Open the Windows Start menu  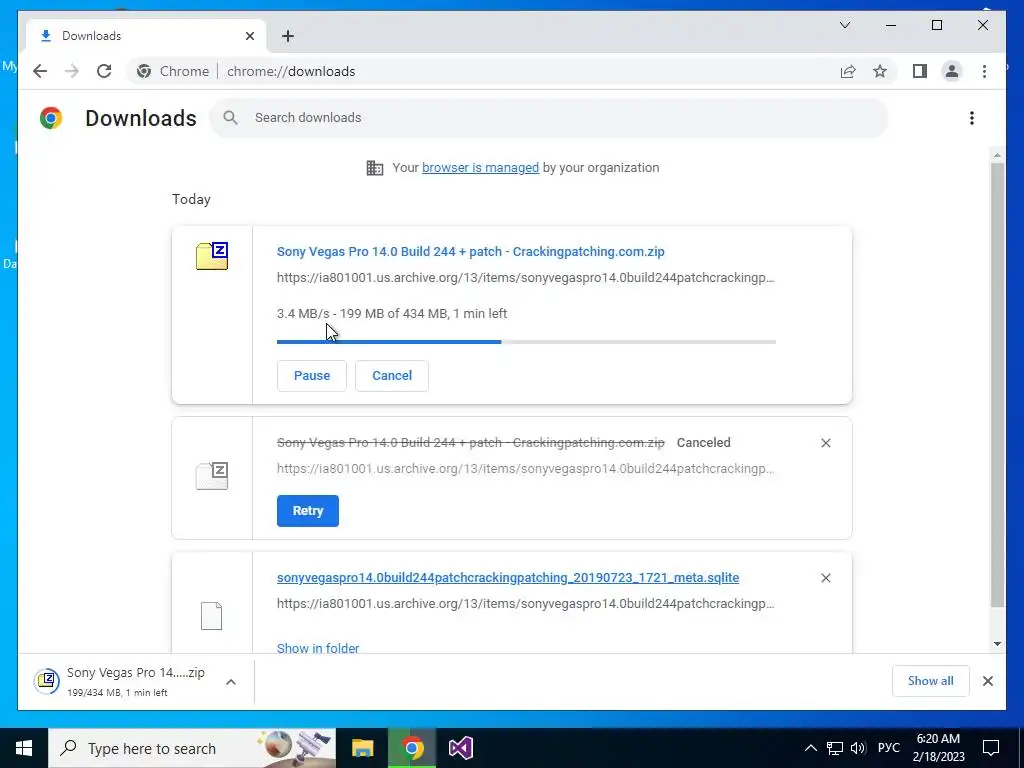(x=24, y=748)
